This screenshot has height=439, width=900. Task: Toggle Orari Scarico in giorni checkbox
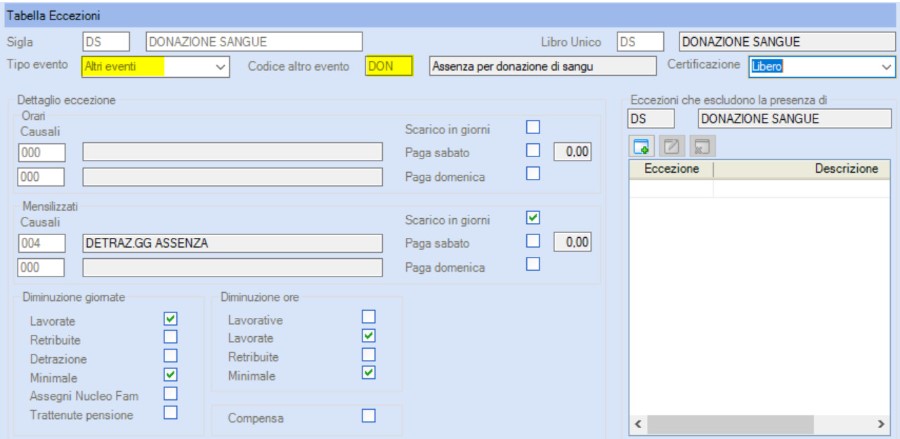click(533, 127)
